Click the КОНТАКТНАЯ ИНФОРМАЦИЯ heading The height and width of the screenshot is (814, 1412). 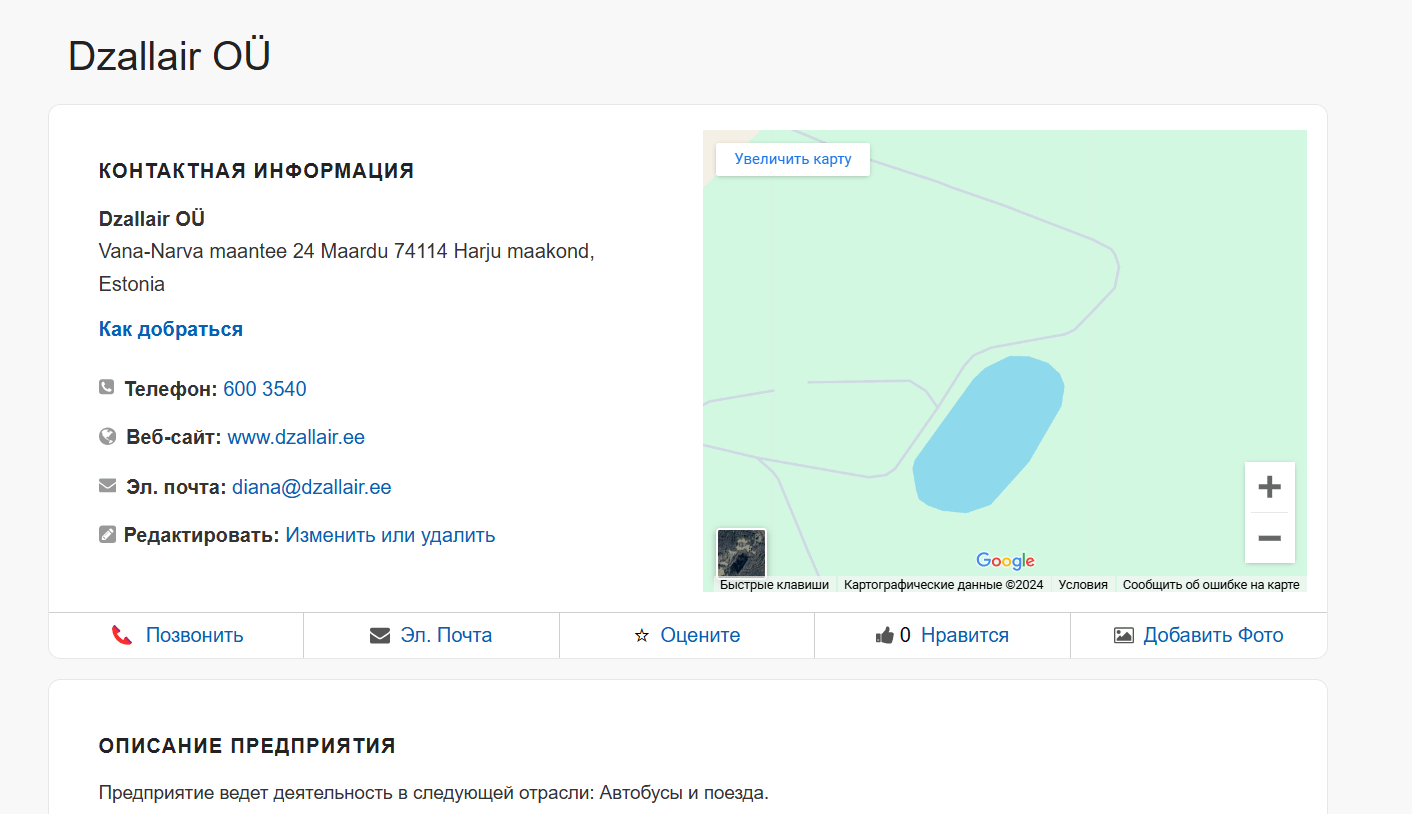point(256,171)
